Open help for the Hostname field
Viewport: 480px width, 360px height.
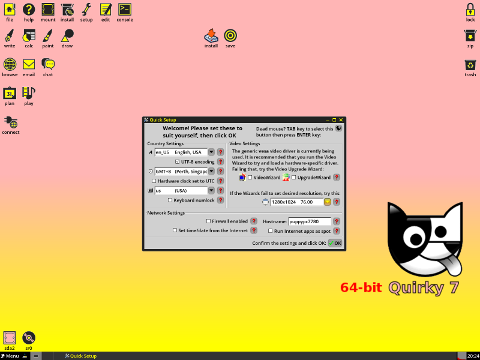(337, 221)
